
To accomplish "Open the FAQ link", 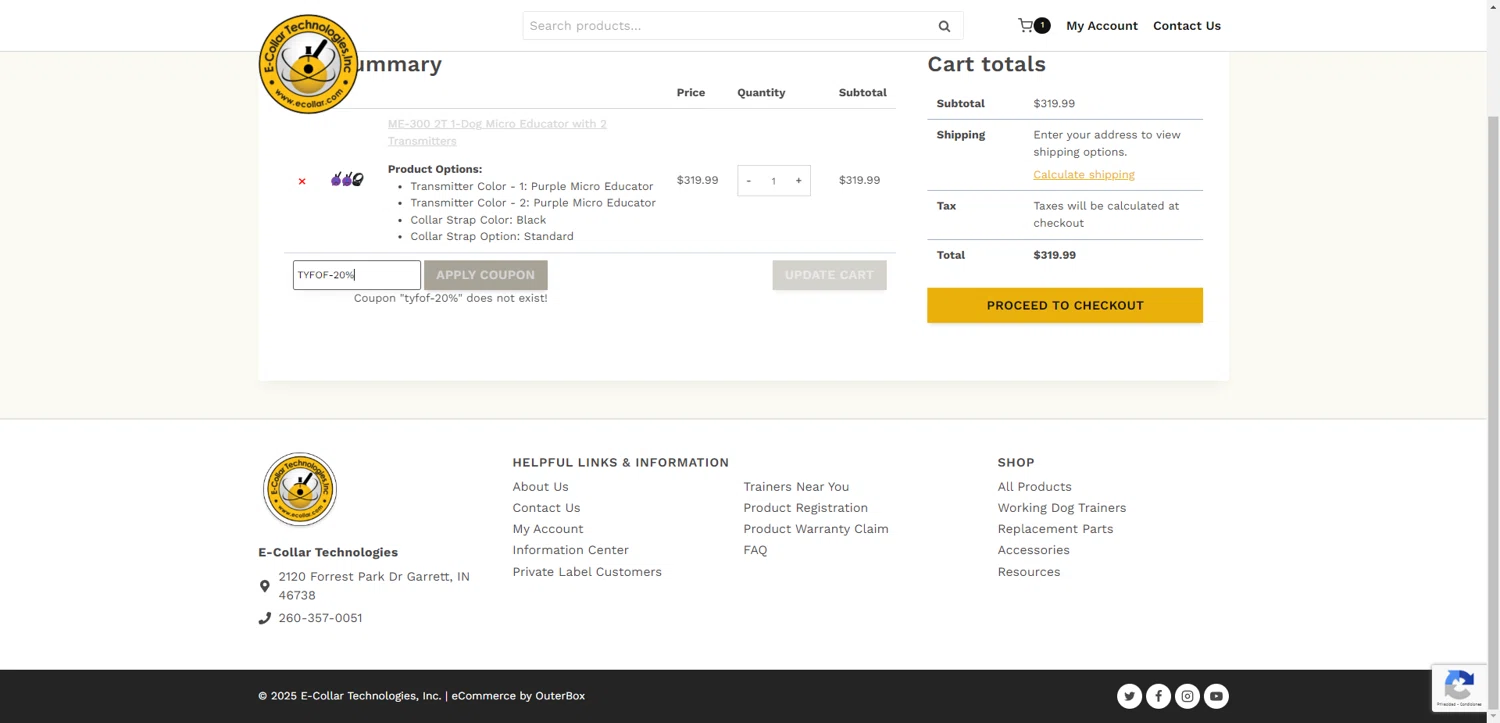I will click(755, 550).
